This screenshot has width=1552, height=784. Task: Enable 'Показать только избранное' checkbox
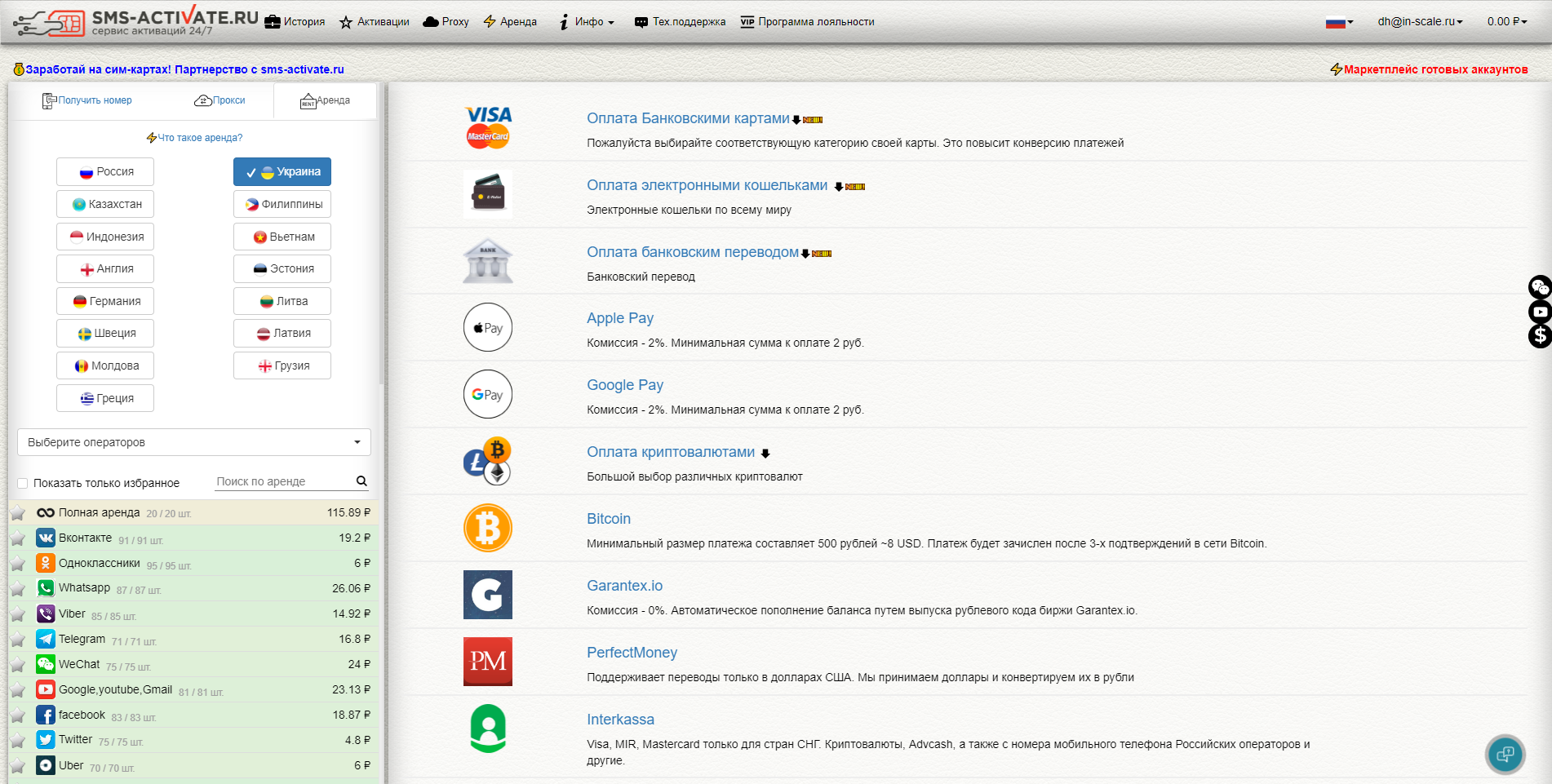pyautogui.click(x=23, y=483)
